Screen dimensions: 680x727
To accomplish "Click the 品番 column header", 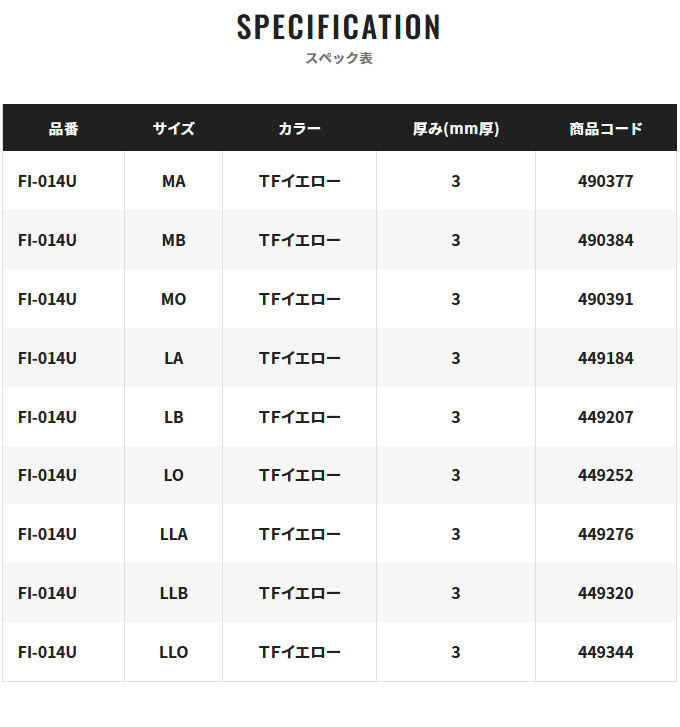I will coord(64,128).
